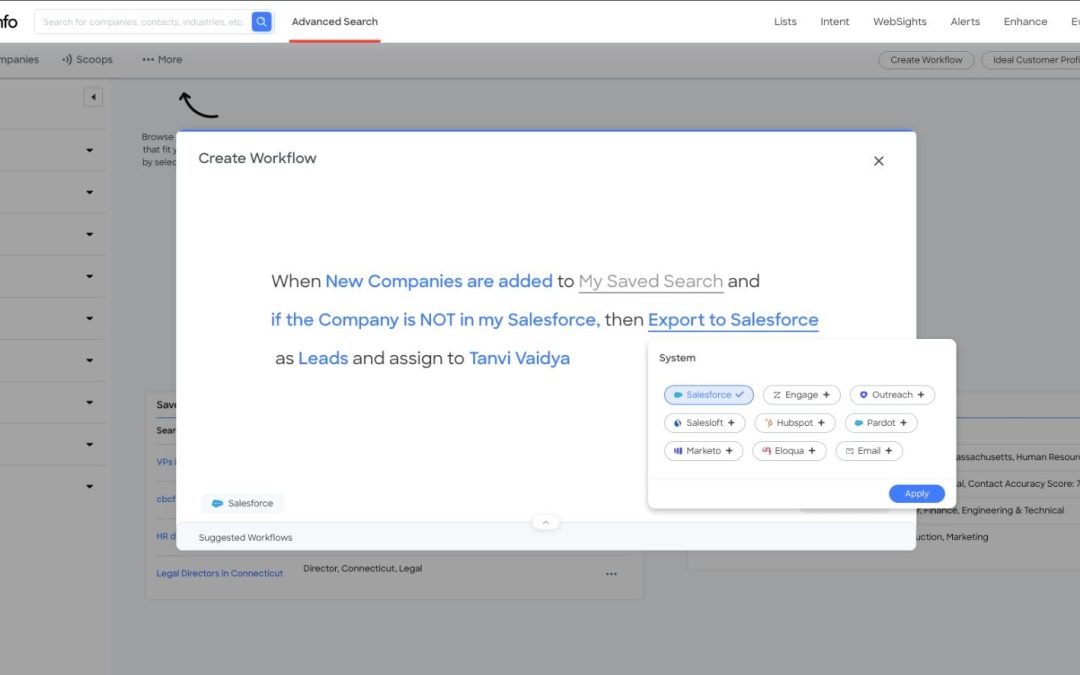The image size is (1080, 675).
Task: Click the Suggested Workflows label
Action: tap(245, 537)
